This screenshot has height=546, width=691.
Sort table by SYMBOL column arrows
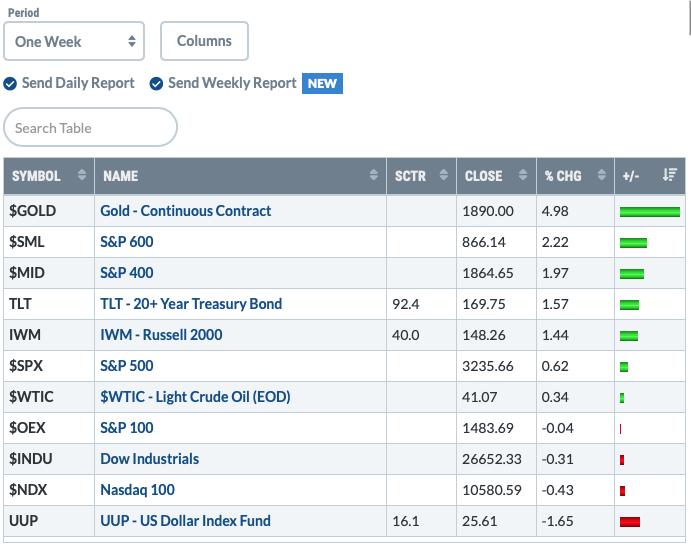82,175
